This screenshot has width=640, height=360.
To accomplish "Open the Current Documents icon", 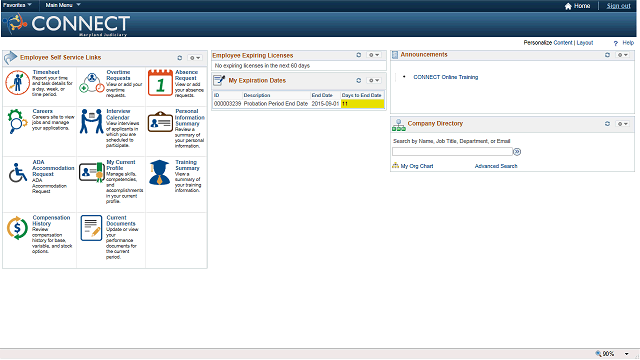I will pyautogui.click(x=91, y=228).
